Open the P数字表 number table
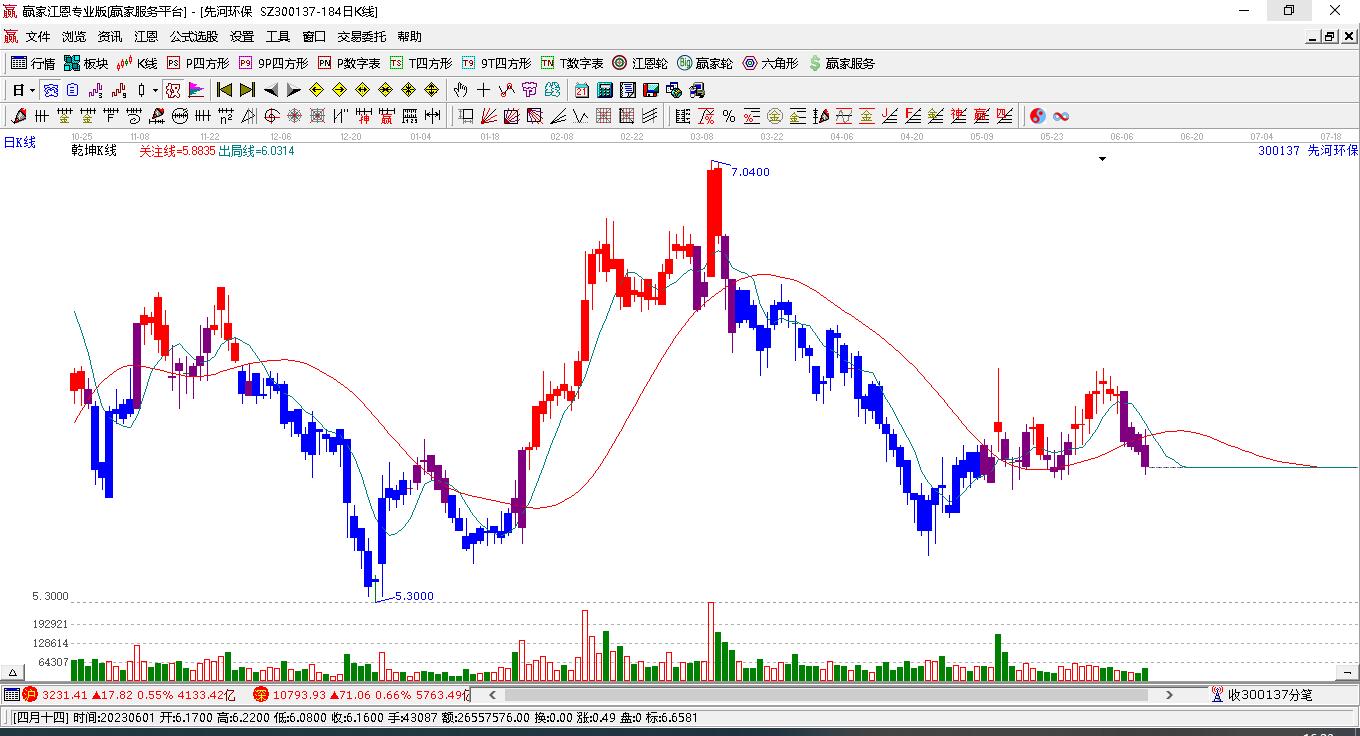This screenshot has width=1360, height=736. point(349,63)
